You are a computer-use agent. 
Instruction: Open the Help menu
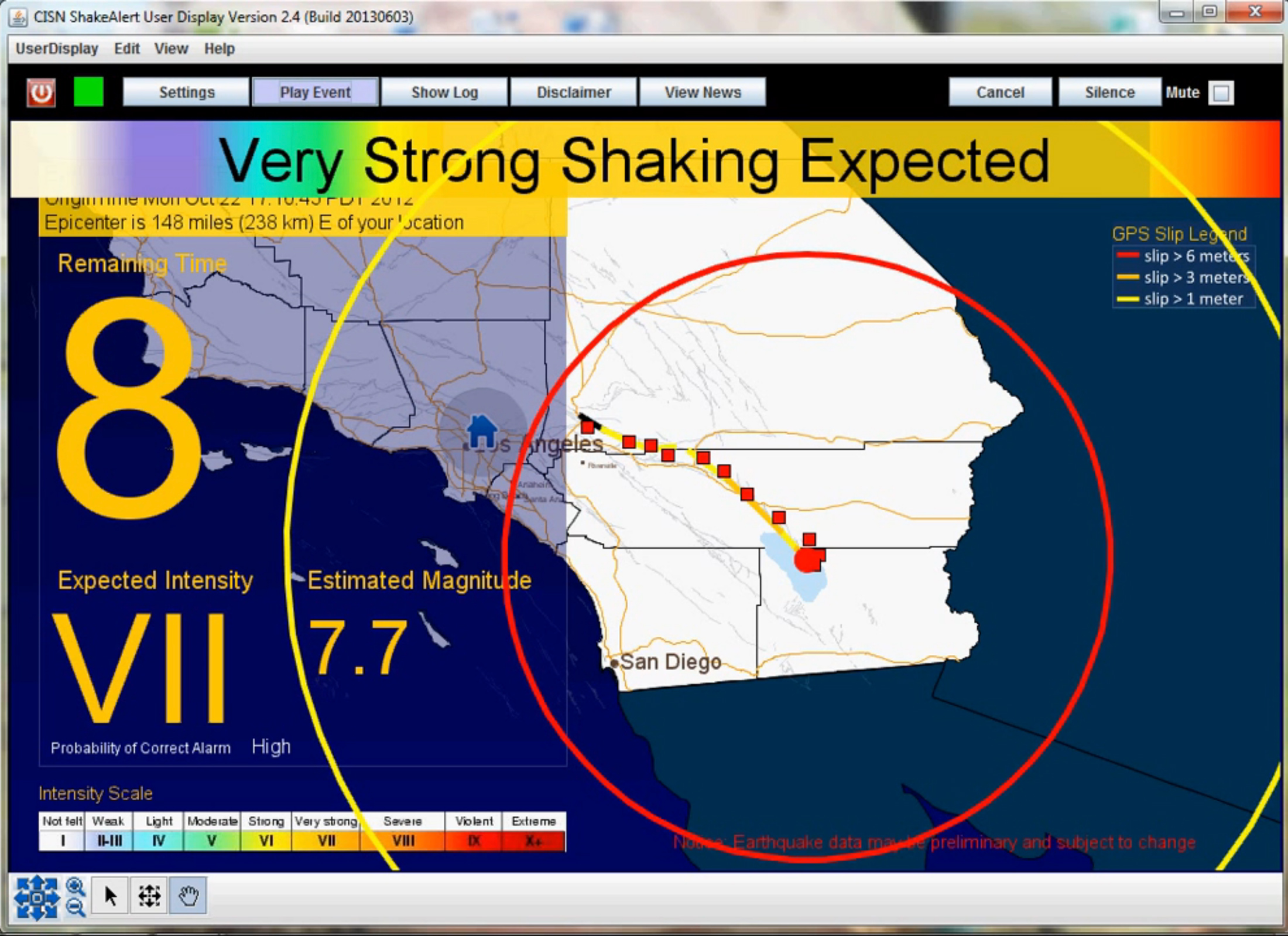pos(220,49)
